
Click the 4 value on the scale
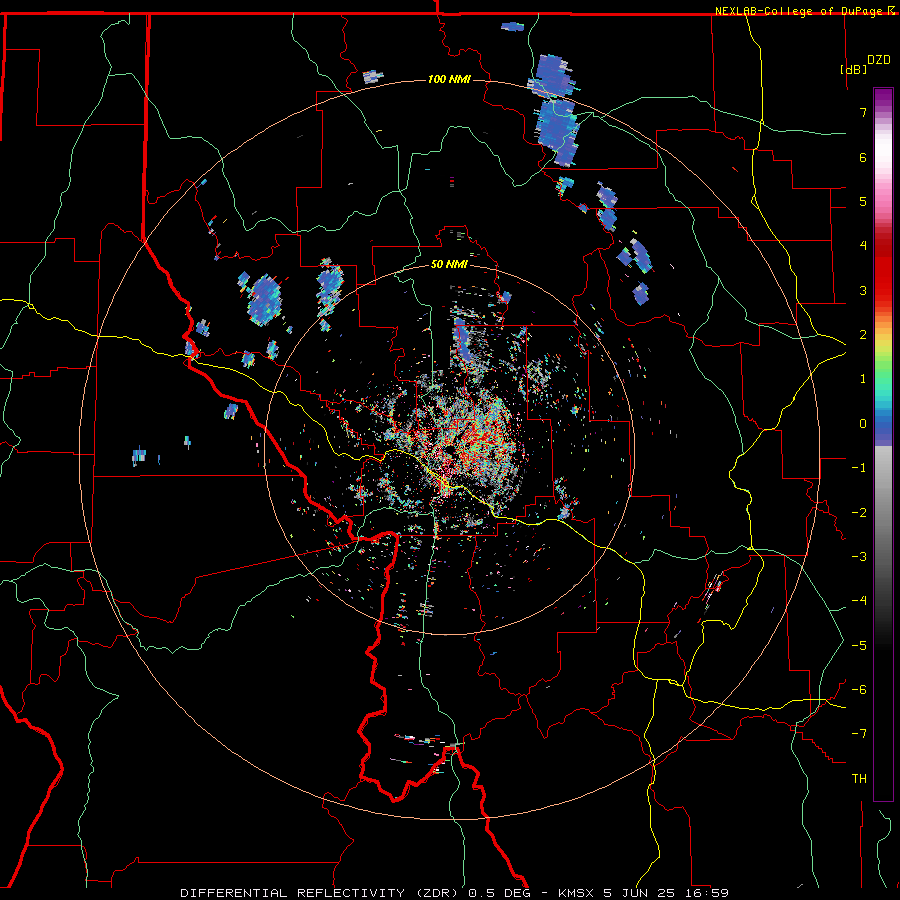pos(863,246)
